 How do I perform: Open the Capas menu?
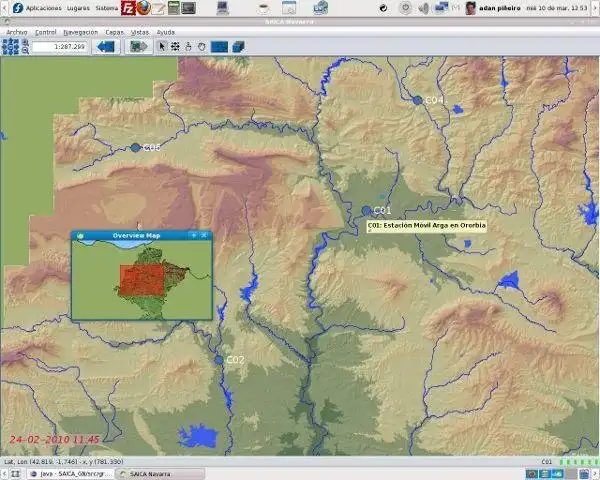(x=114, y=33)
